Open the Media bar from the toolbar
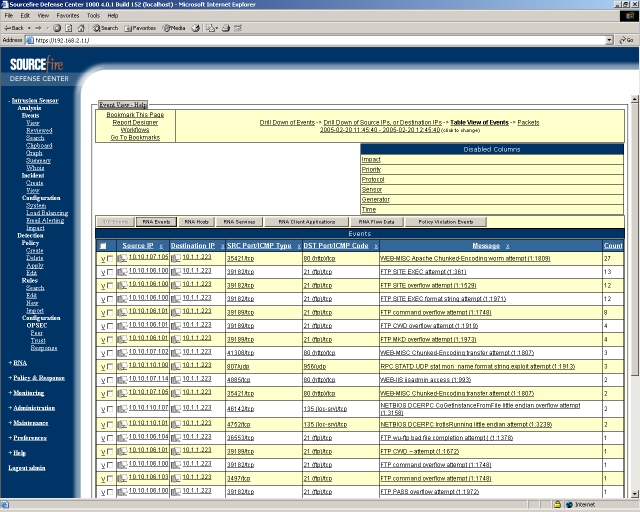Viewport: 640px width, 512px height. pyautogui.click(x=174, y=28)
